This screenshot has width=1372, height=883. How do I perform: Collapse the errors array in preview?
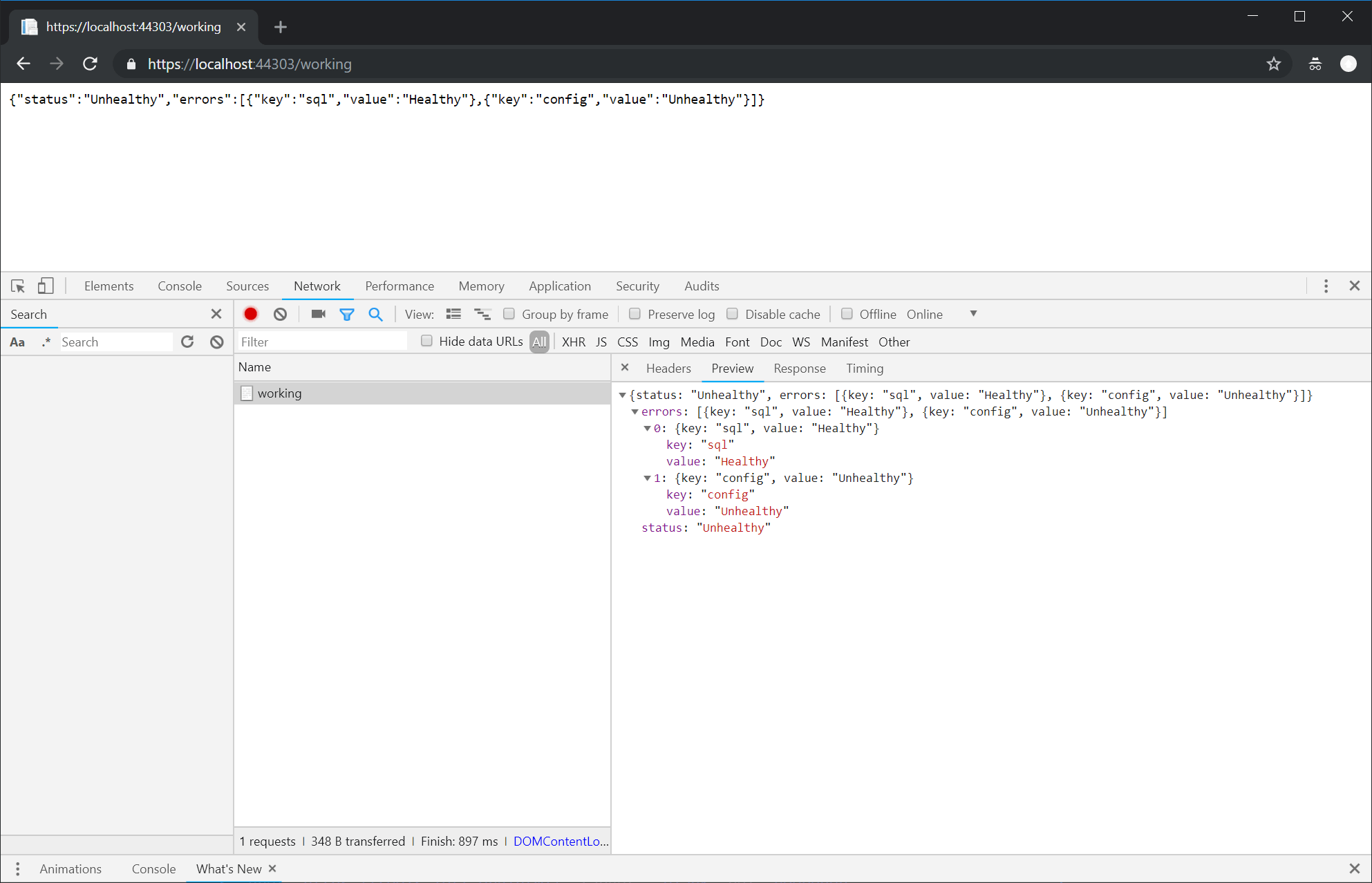[x=635, y=411]
